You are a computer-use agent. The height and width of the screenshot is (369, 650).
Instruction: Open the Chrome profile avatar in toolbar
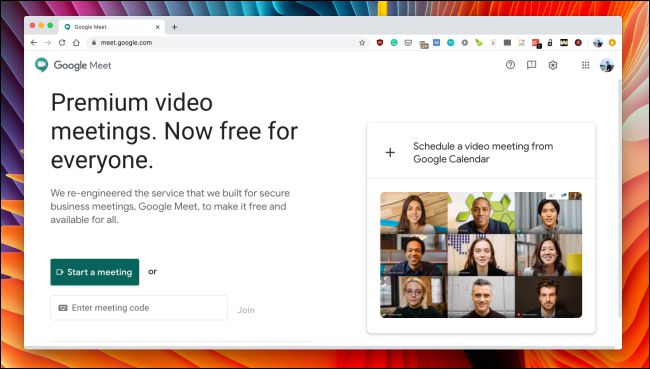click(598, 43)
